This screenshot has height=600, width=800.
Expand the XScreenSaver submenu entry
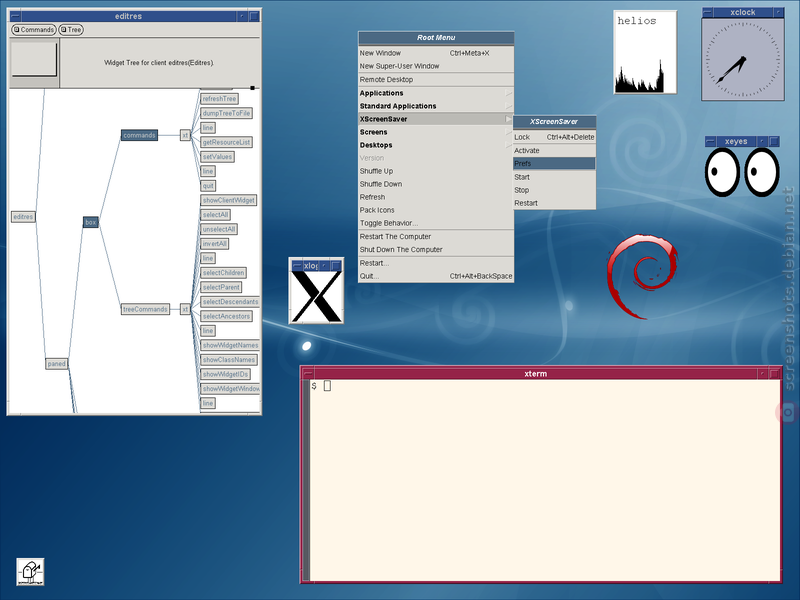436,119
